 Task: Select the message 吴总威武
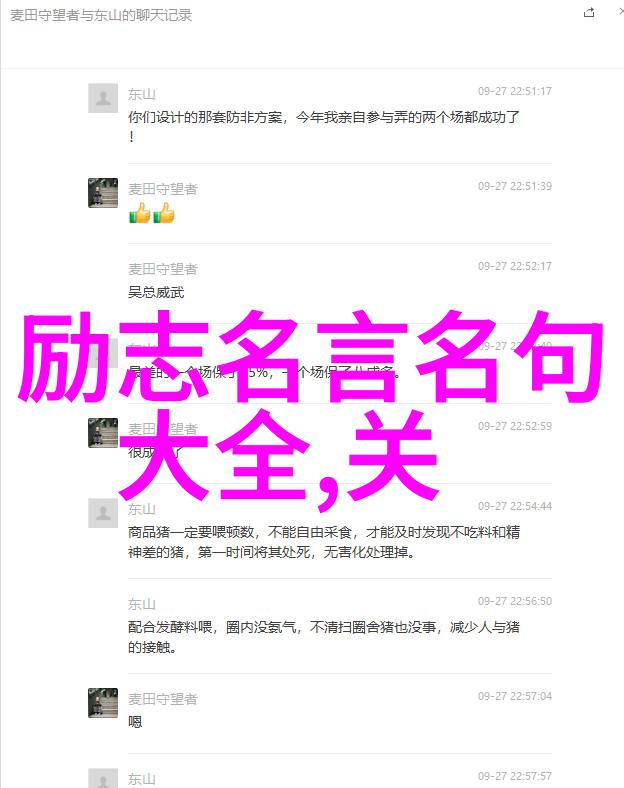pyautogui.click(x=156, y=292)
